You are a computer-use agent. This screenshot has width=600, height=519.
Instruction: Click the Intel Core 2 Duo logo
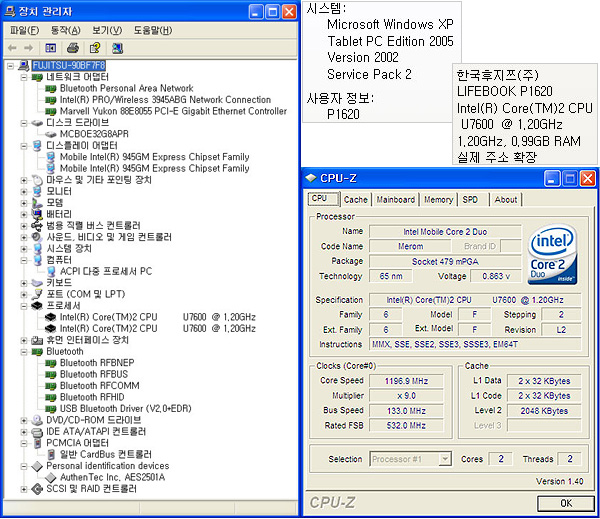(552, 254)
